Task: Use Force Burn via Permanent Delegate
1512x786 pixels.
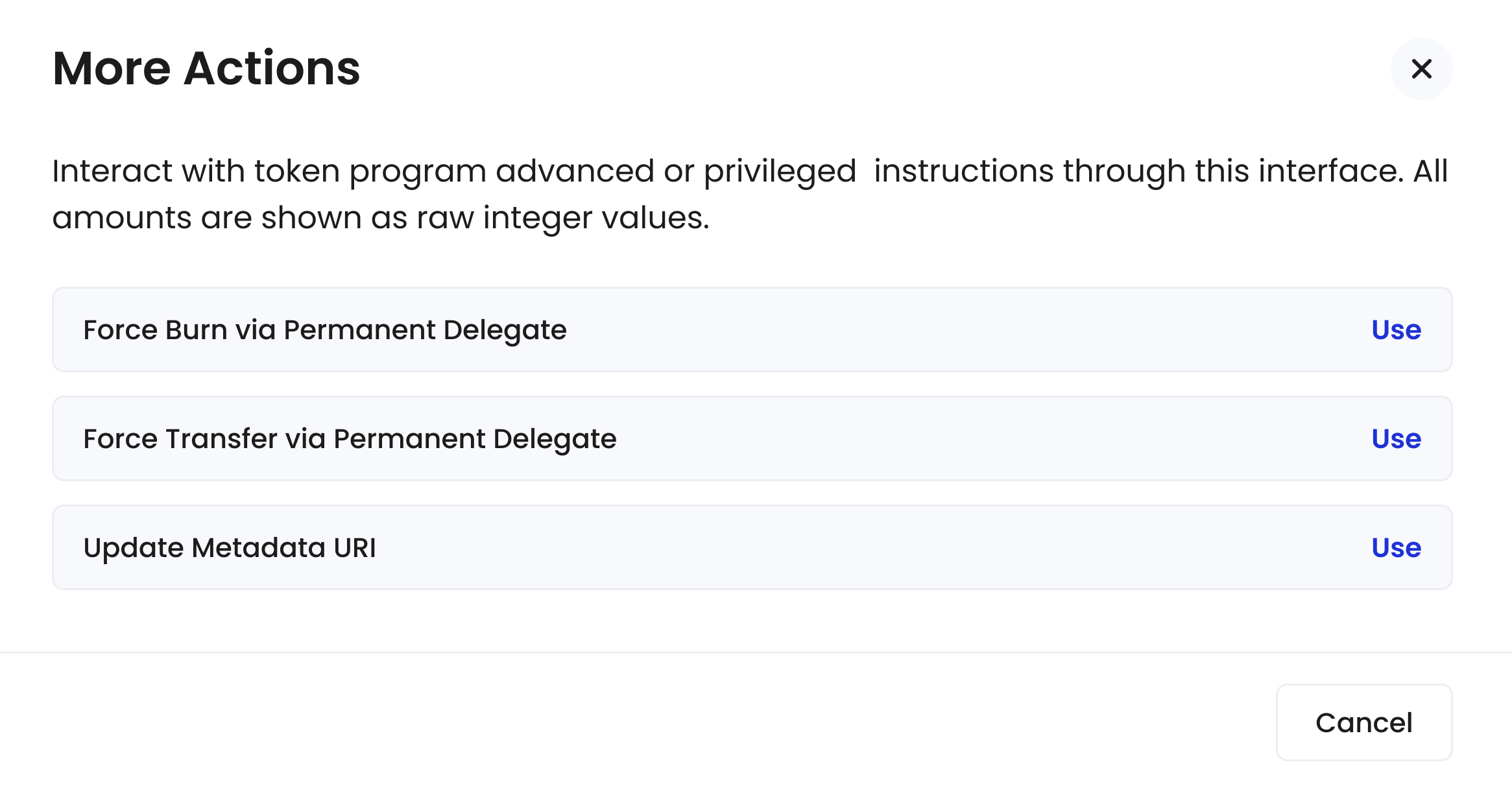Action: [1396, 330]
